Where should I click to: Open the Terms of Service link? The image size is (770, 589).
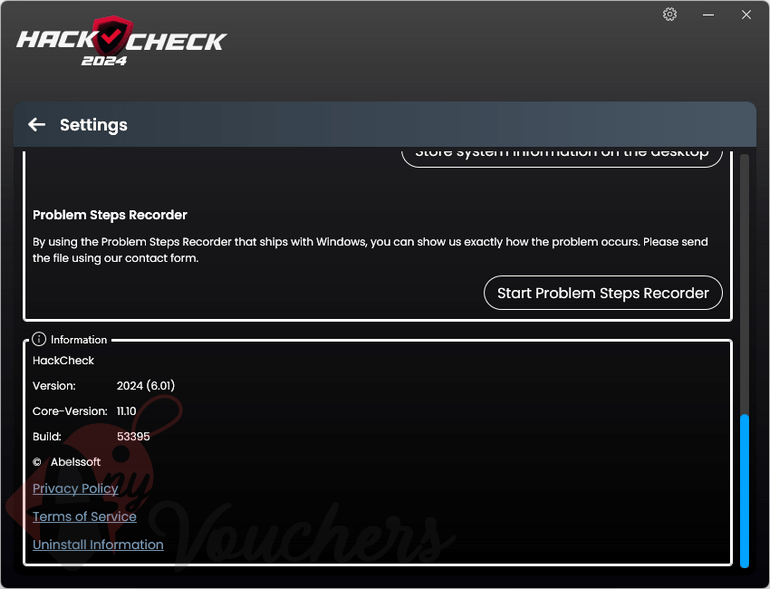coord(84,516)
